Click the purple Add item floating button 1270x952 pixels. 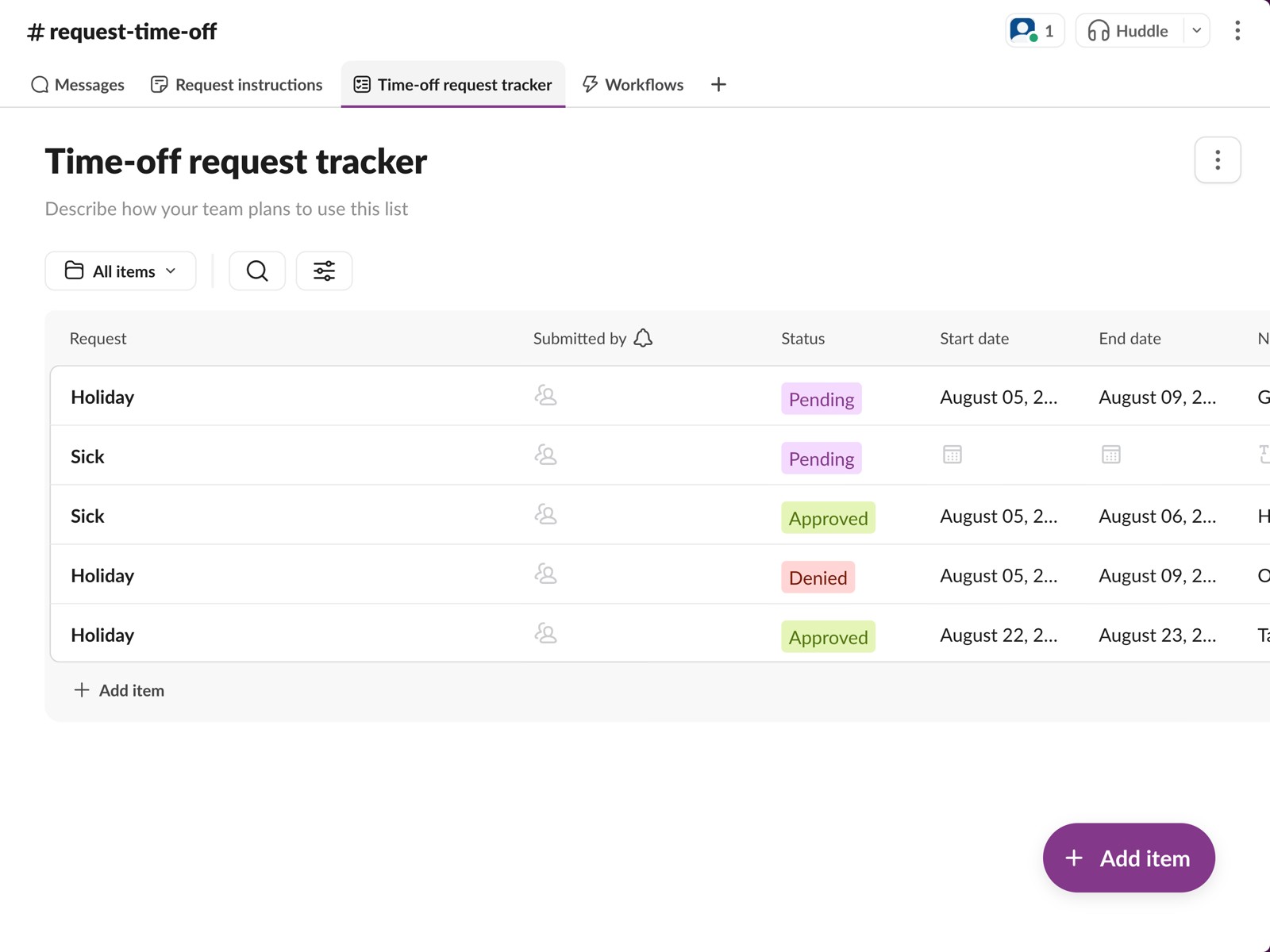click(x=1128, y=858)
